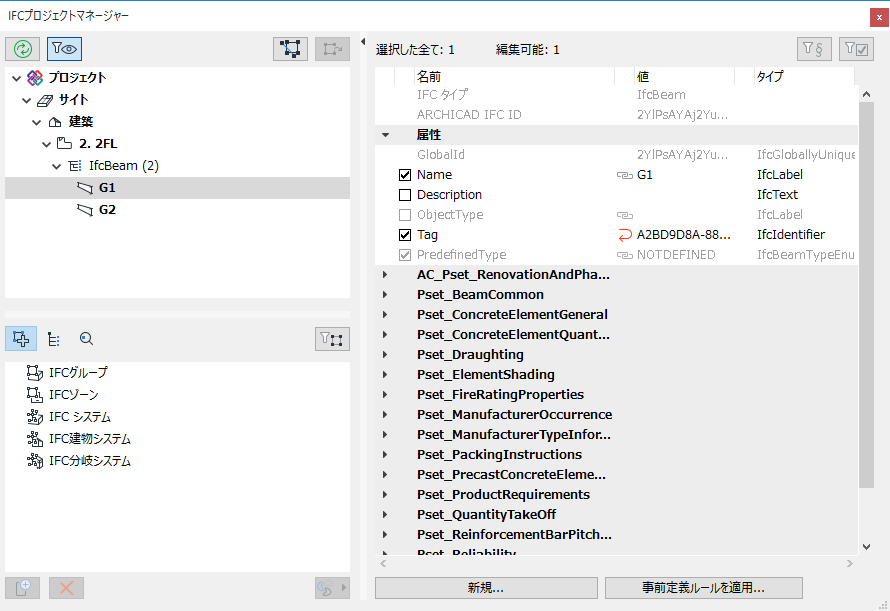Check the Description attribute checkbox
Screen dimensions: 890x611
405,195
